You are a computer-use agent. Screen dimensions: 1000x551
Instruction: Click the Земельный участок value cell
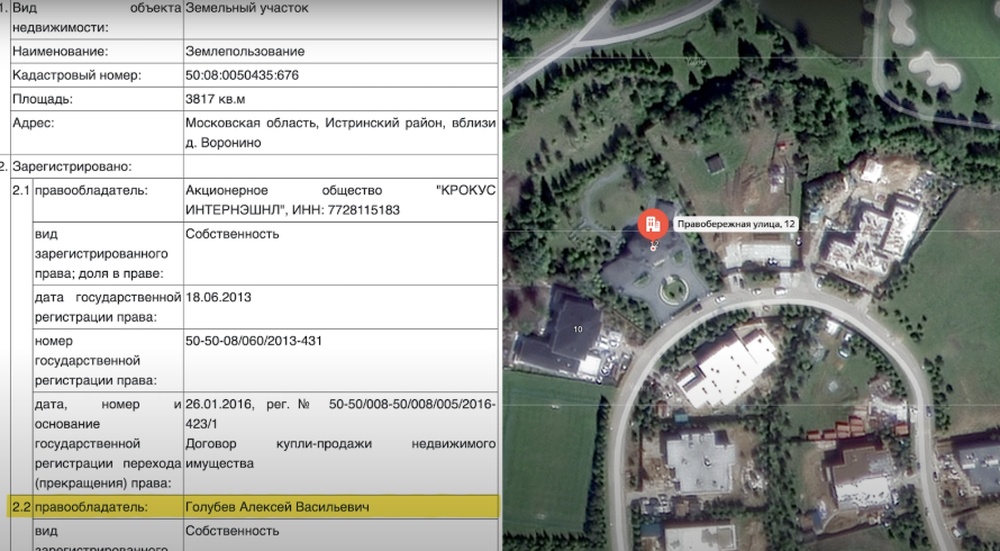tap(247, 8)
